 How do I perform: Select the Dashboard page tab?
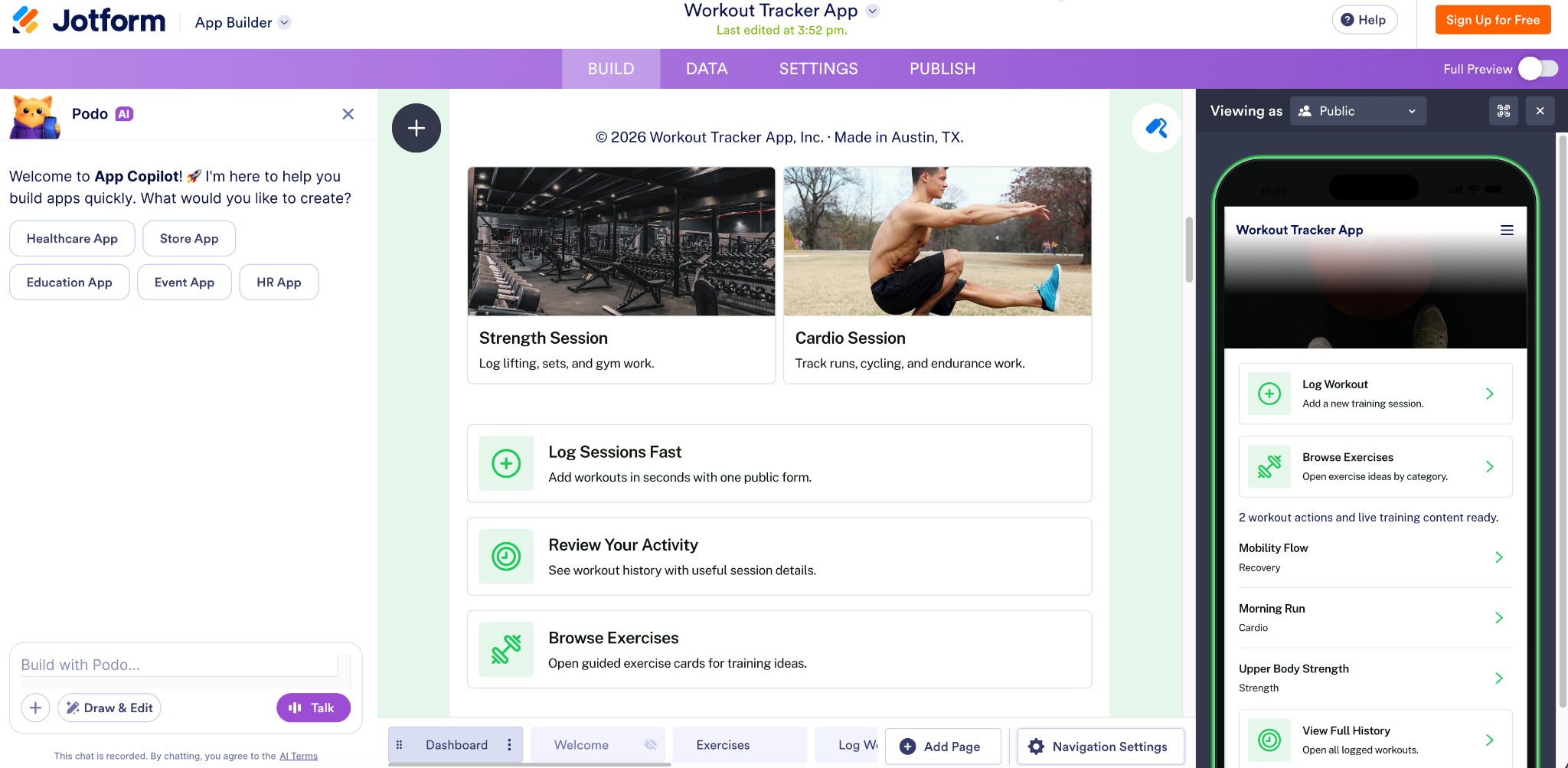(x=456, y=745)
